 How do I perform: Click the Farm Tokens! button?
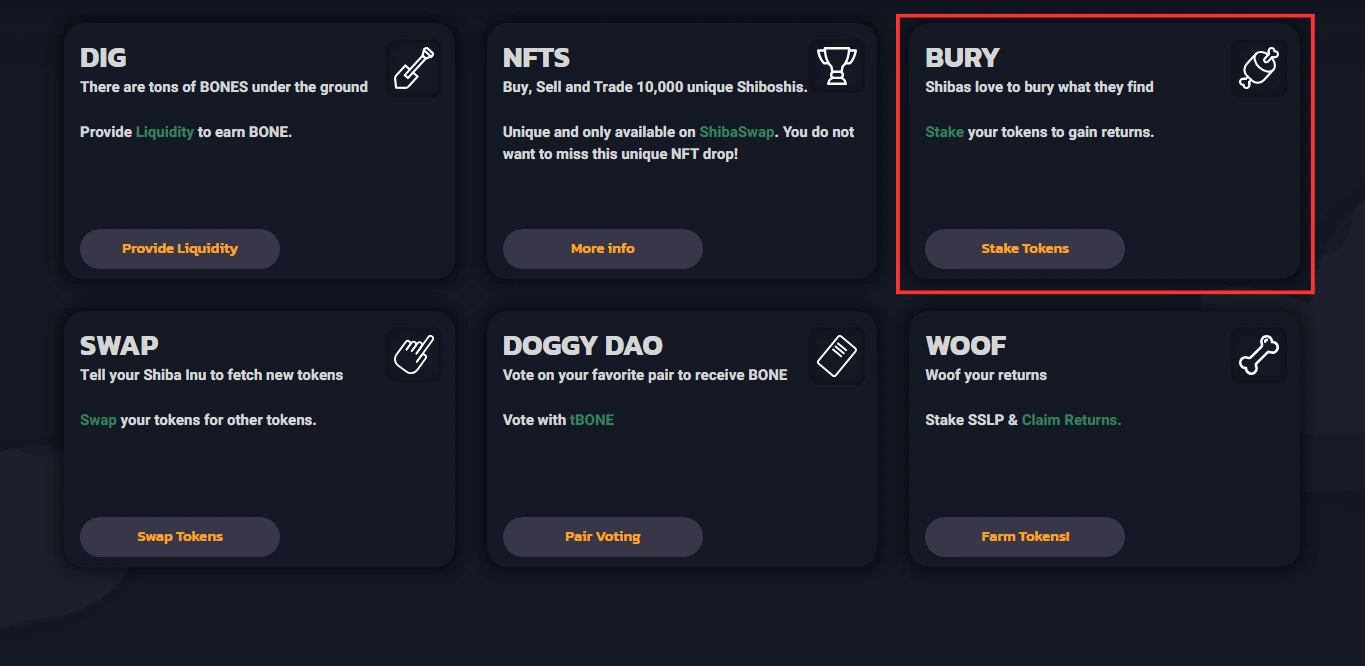coord(1025,536)
